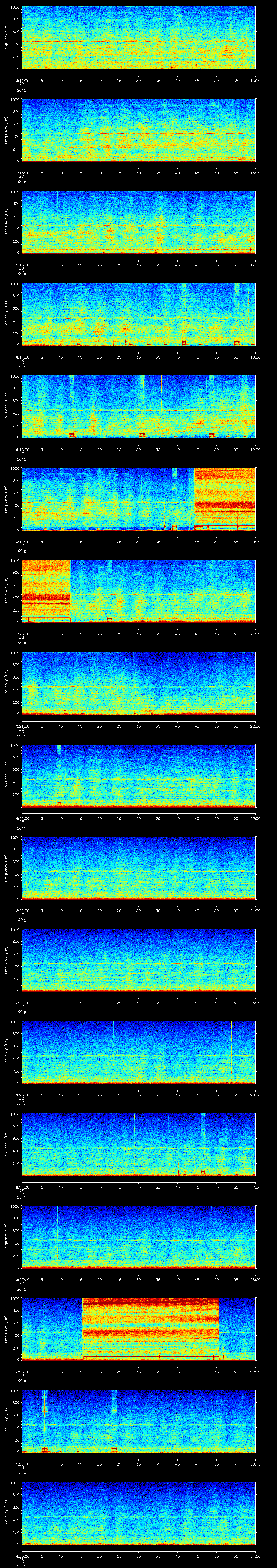Click the "17:00" end time label
The image size is (277, 1568).
pyautogui.click(x=255, y=265)
